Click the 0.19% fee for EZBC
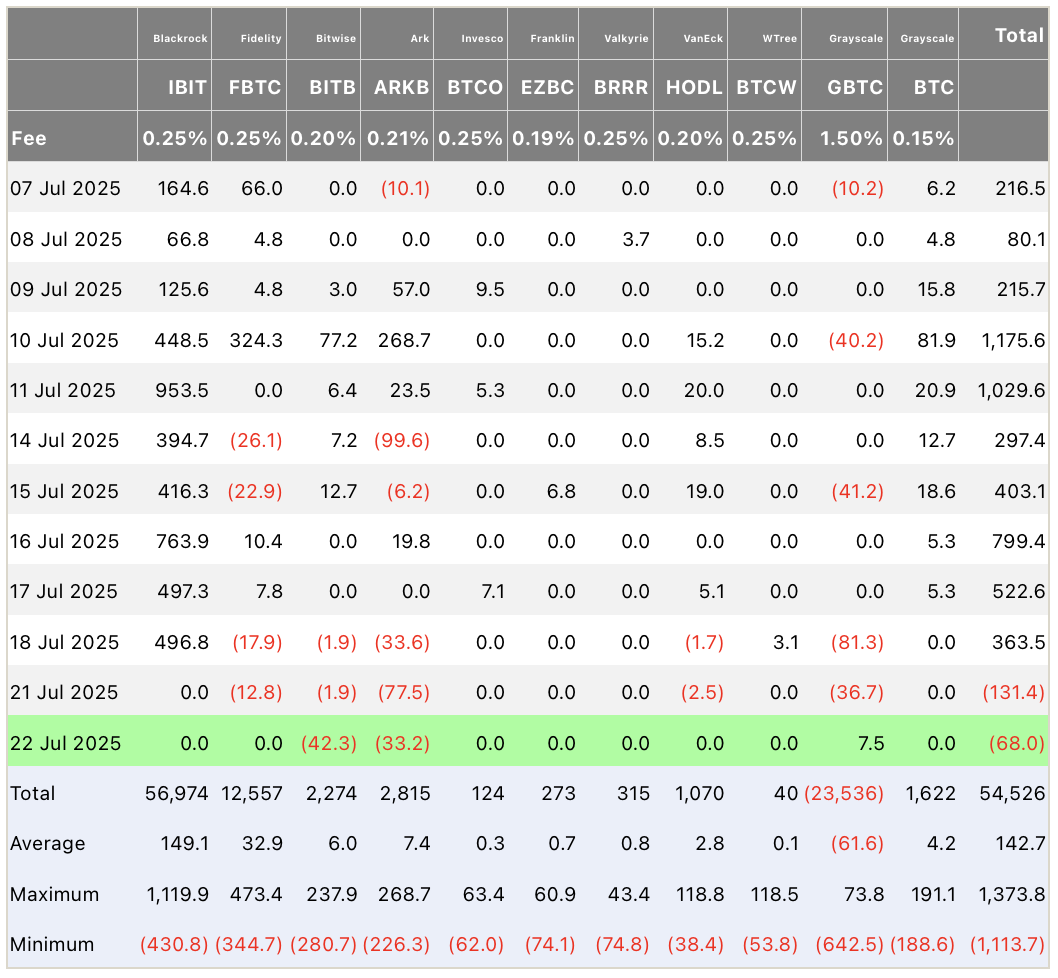Viewport: 1058px width, 978px height. tap(543, 138)
